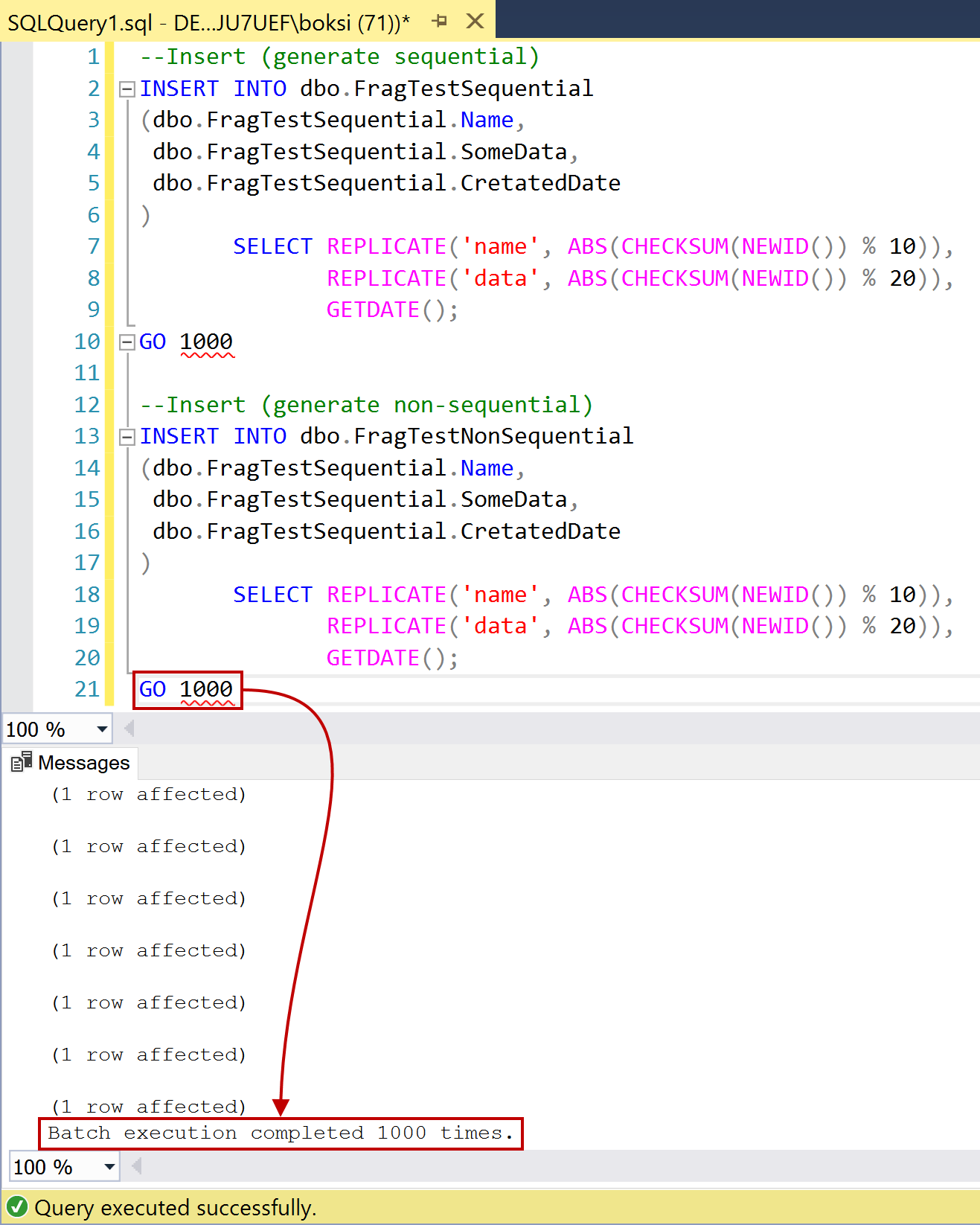Click CretatedDate column on line 16
The width and height of the screenshot is (980, 1225).
click(x=540, y=531)
